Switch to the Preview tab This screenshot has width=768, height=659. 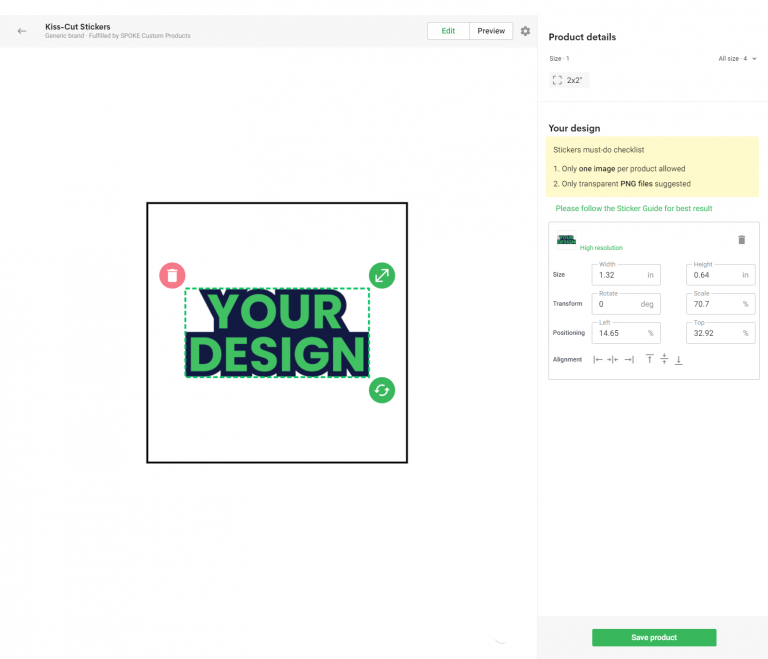click(x=491, y=31)
